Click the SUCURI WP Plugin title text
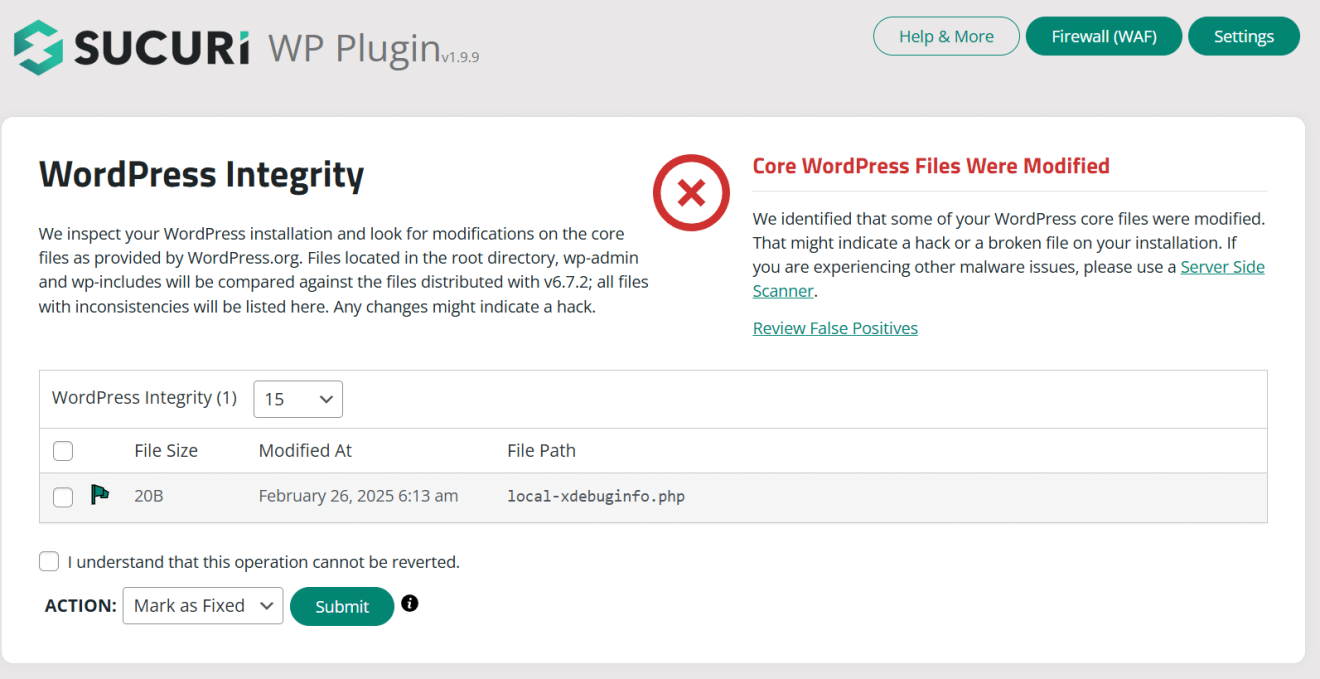 tap(257, 46)
